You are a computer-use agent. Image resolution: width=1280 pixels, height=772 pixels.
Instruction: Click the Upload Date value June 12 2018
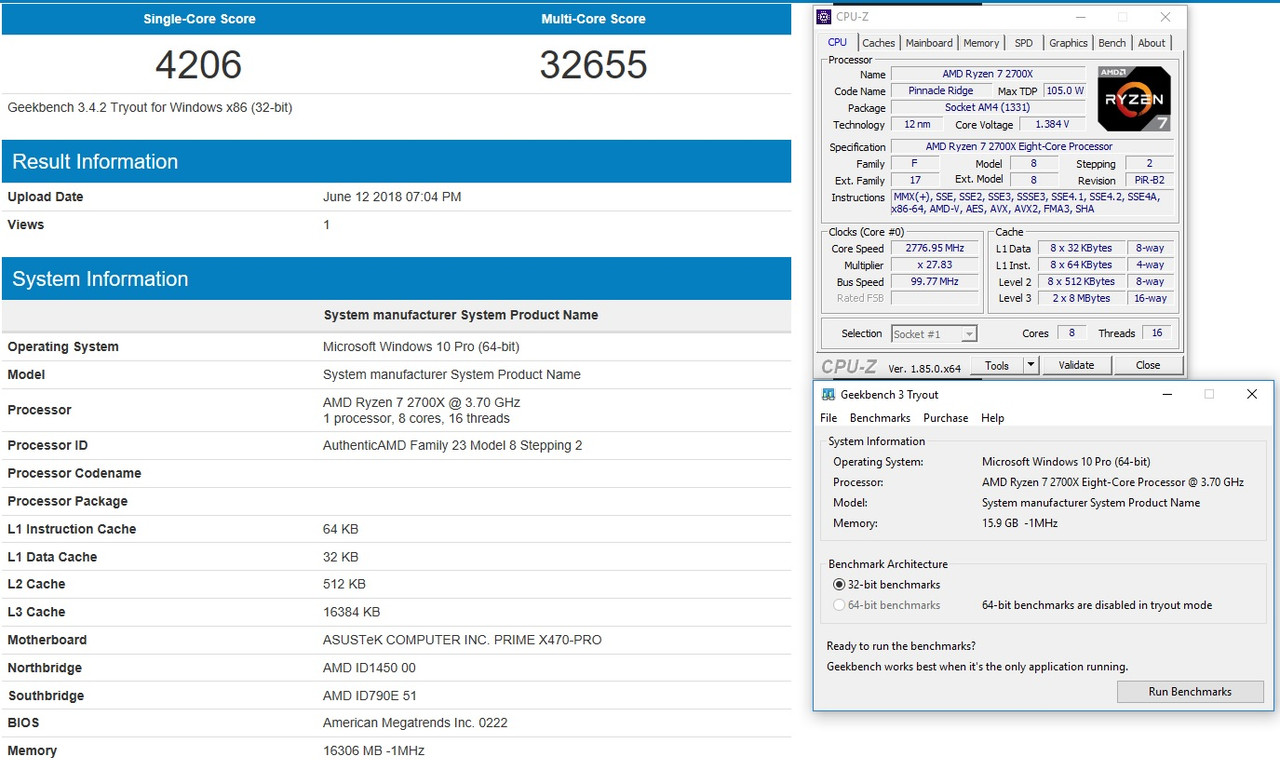pyautogui.click(x=392, y=197)
